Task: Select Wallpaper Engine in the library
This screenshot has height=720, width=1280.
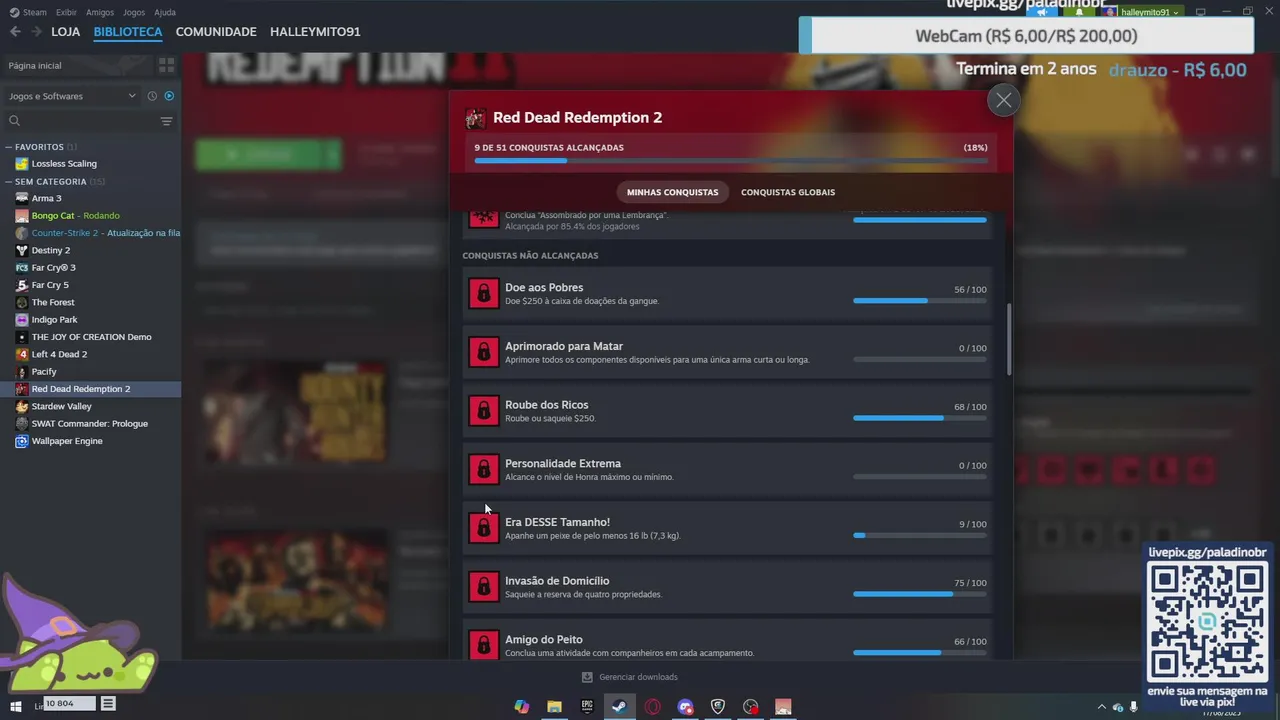Action: tap(67, 441)
